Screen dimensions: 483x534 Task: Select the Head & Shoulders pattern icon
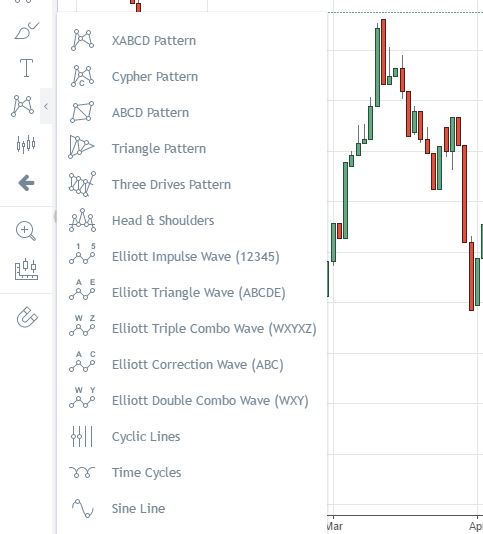[x=82, y=220]
